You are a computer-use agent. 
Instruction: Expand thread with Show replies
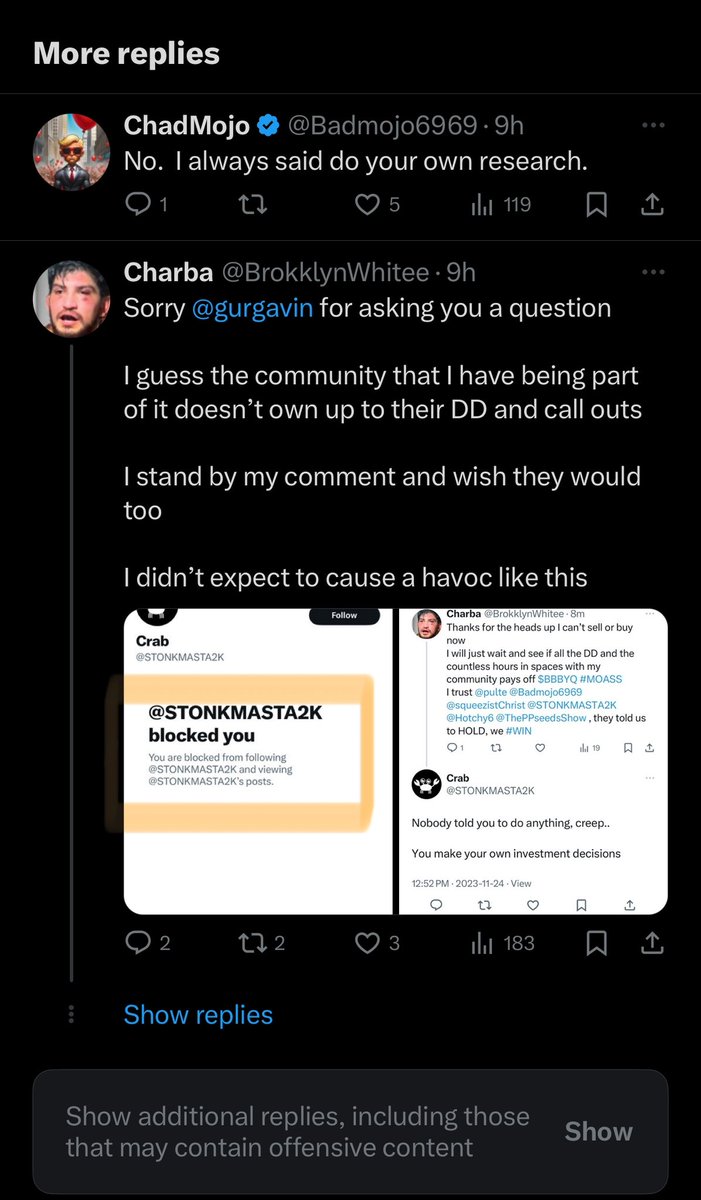click(198, 1015)
